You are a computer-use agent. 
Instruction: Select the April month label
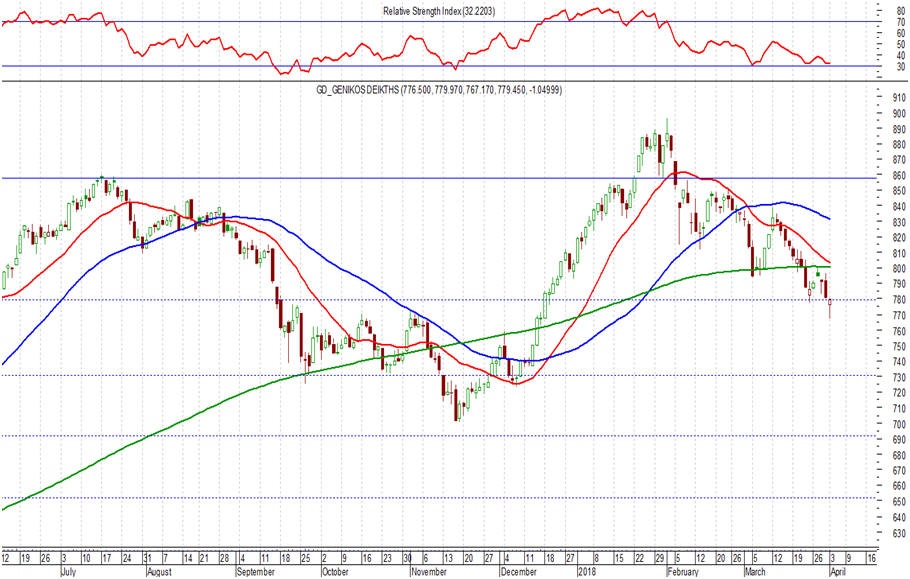837,571
